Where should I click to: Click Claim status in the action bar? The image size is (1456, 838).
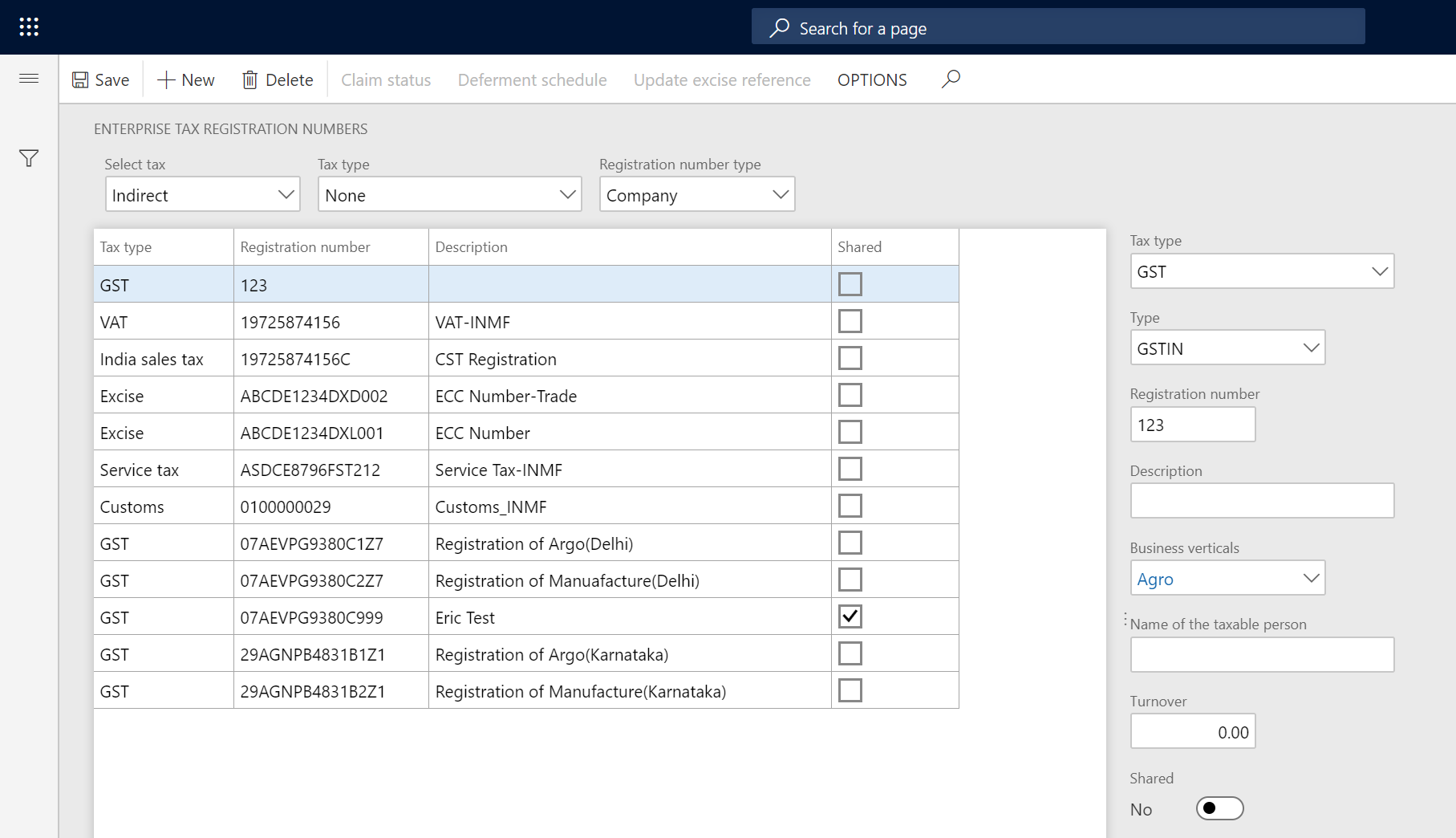click(386, 79)
